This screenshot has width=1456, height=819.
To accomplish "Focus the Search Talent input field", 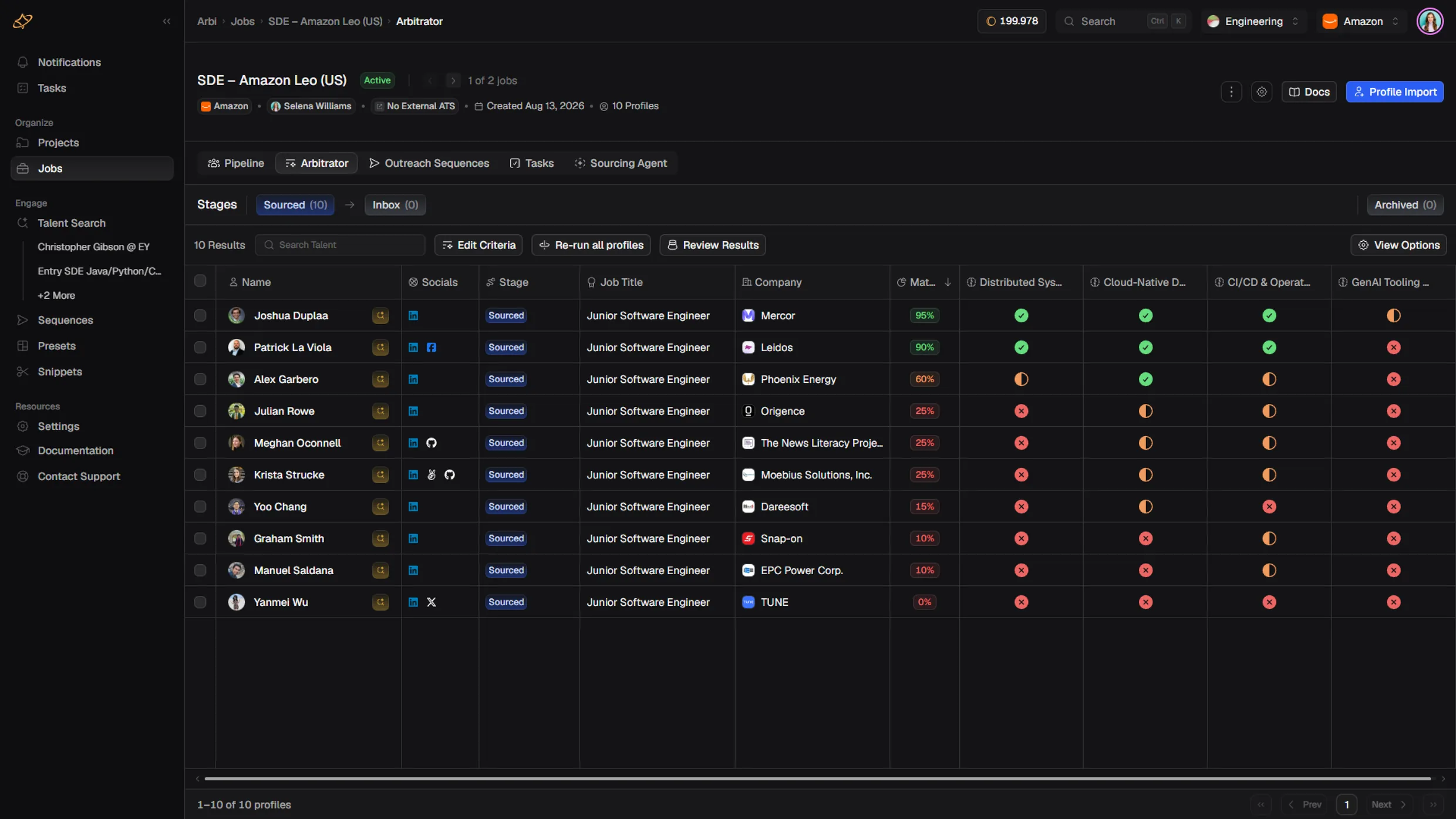I will [340, 245].
